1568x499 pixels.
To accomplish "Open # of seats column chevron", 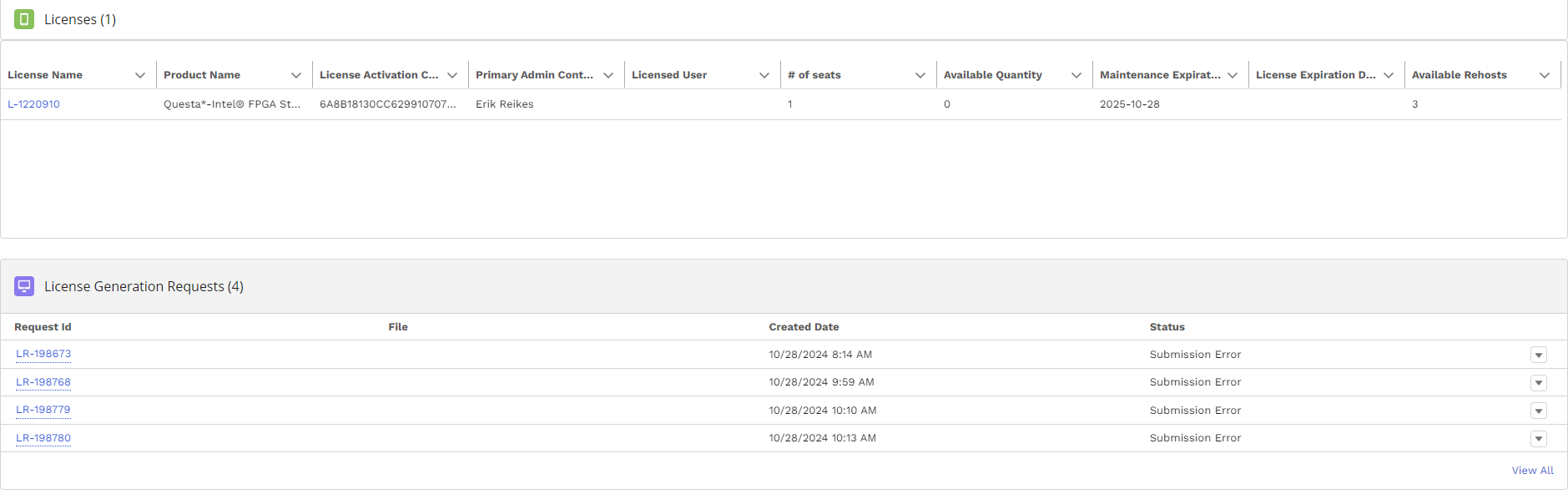I will 920,75.
